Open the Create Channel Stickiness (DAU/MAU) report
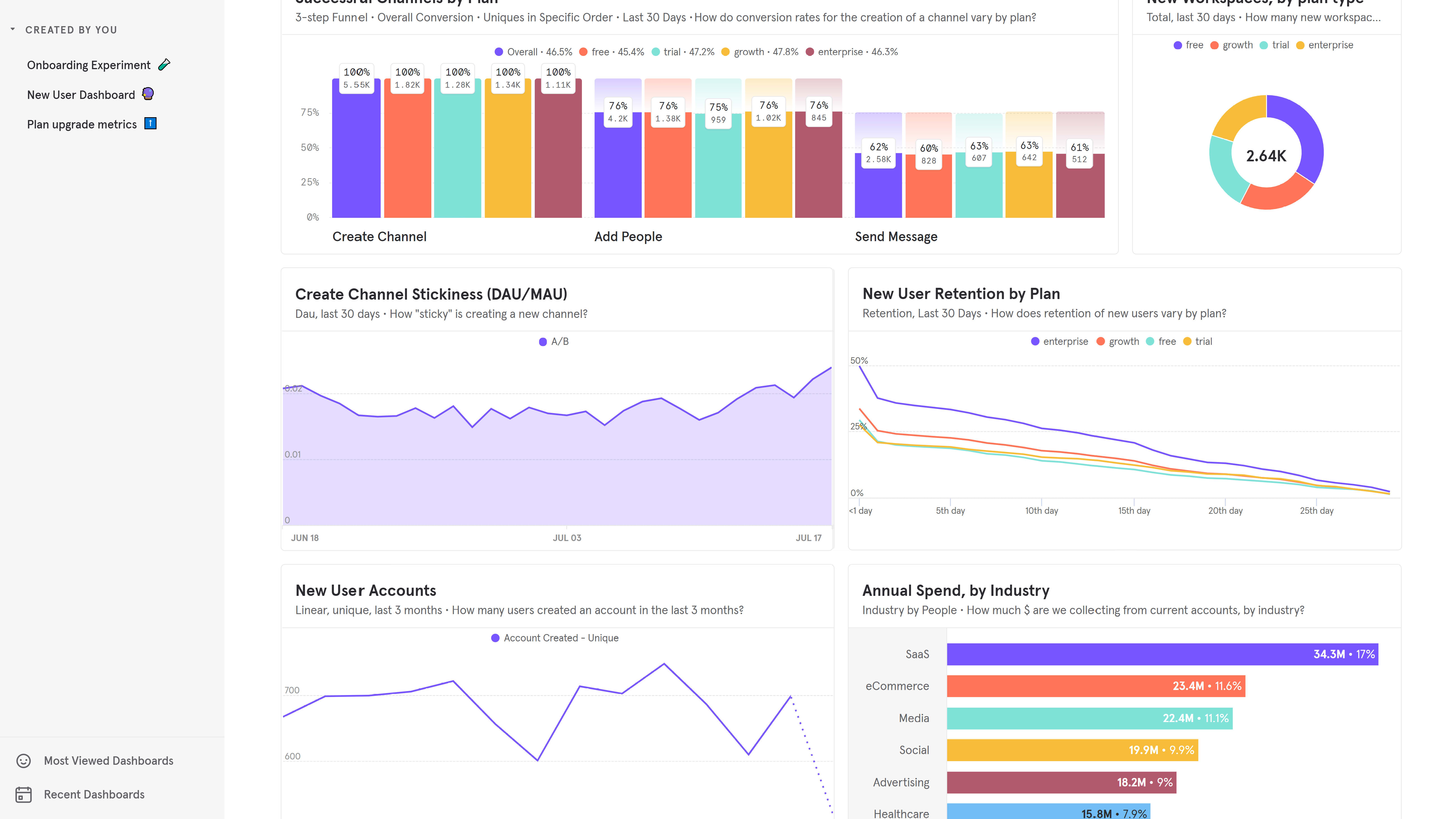 coord(431,294)
